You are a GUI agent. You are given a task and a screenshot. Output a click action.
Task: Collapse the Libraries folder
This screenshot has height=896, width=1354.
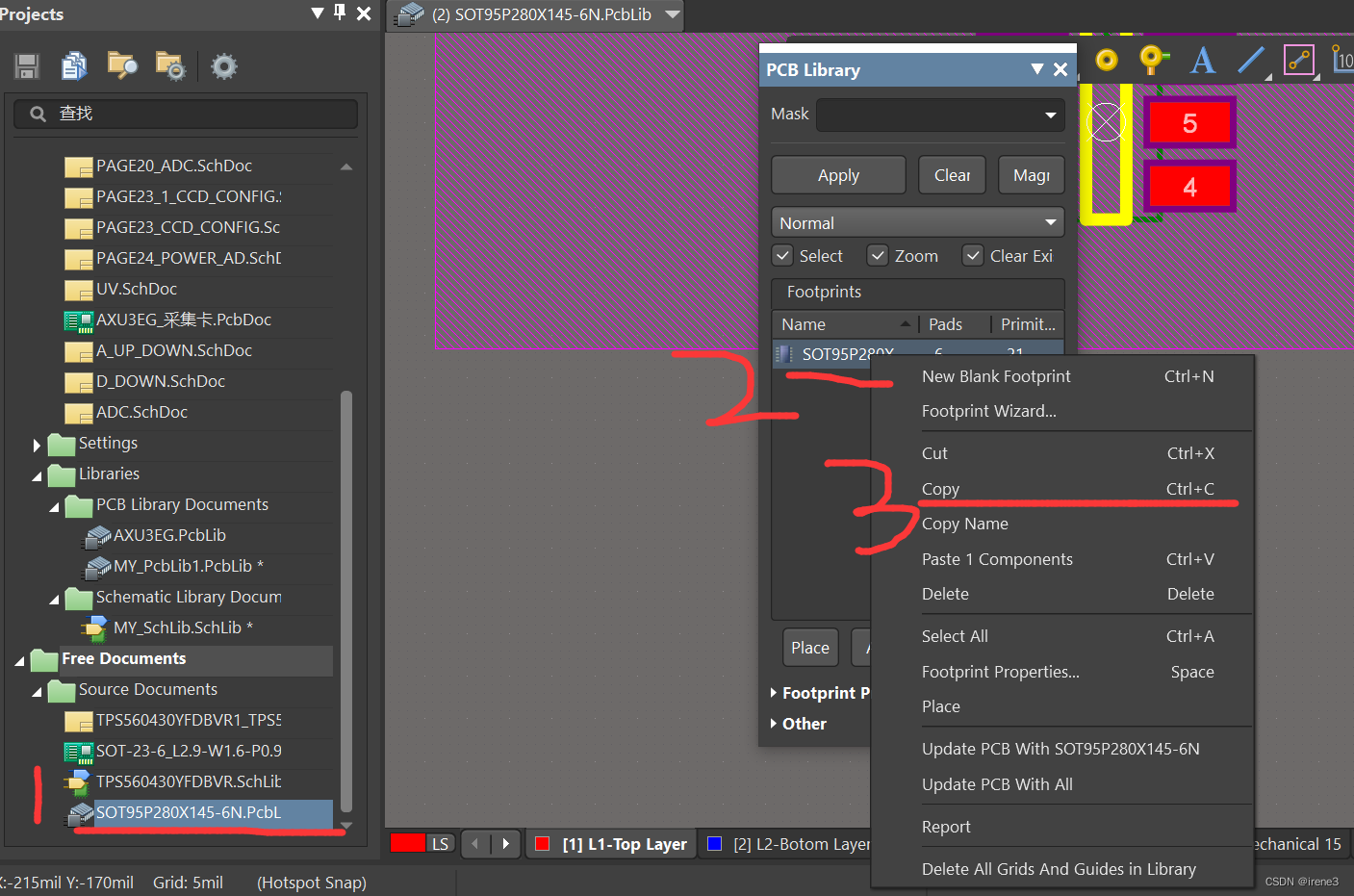[x=37, y=475]
